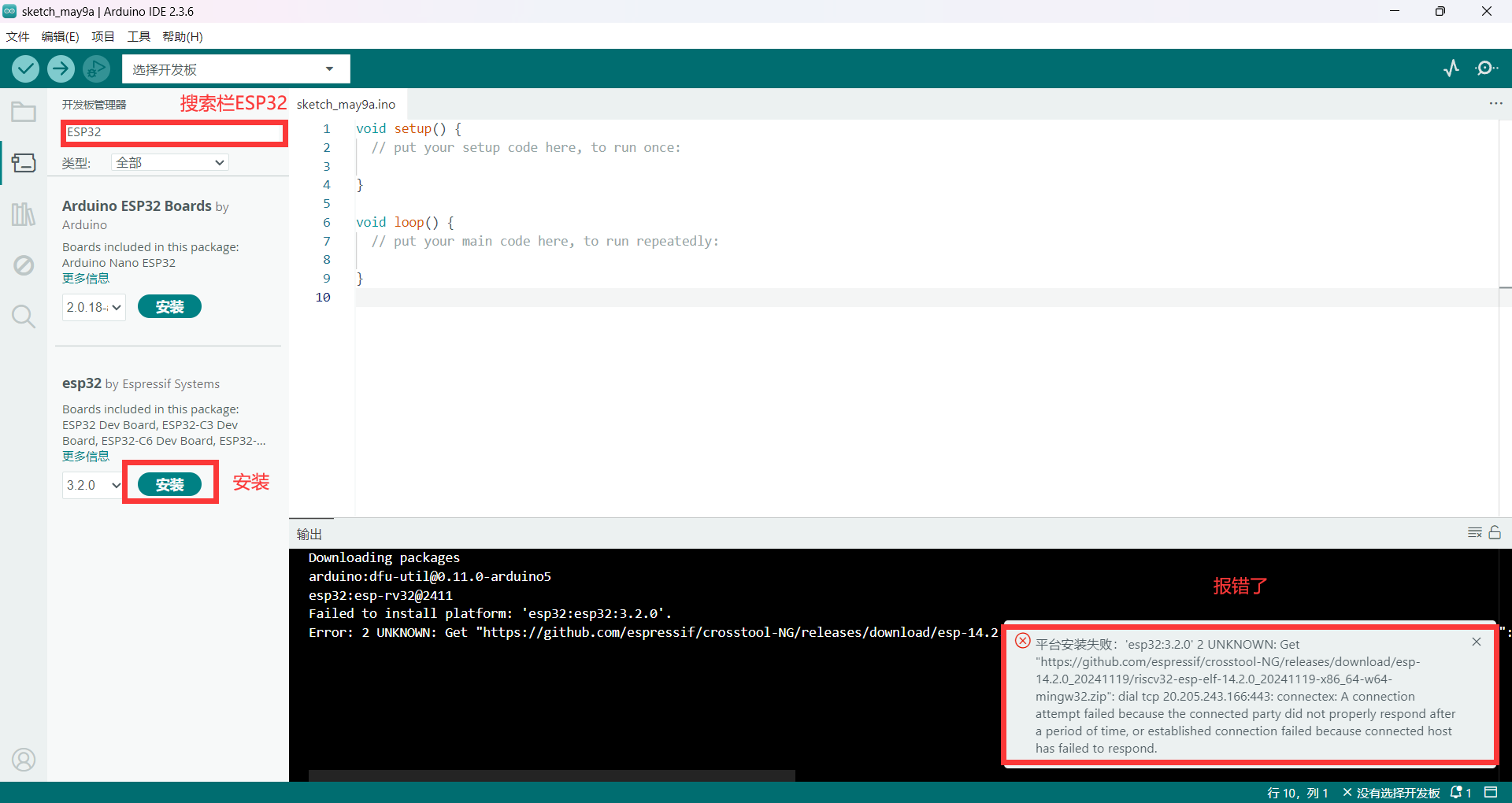This screenshot has width=1512, height=803.
Task: Open the Debug sidebar panel icon
Action: [24, 265]
